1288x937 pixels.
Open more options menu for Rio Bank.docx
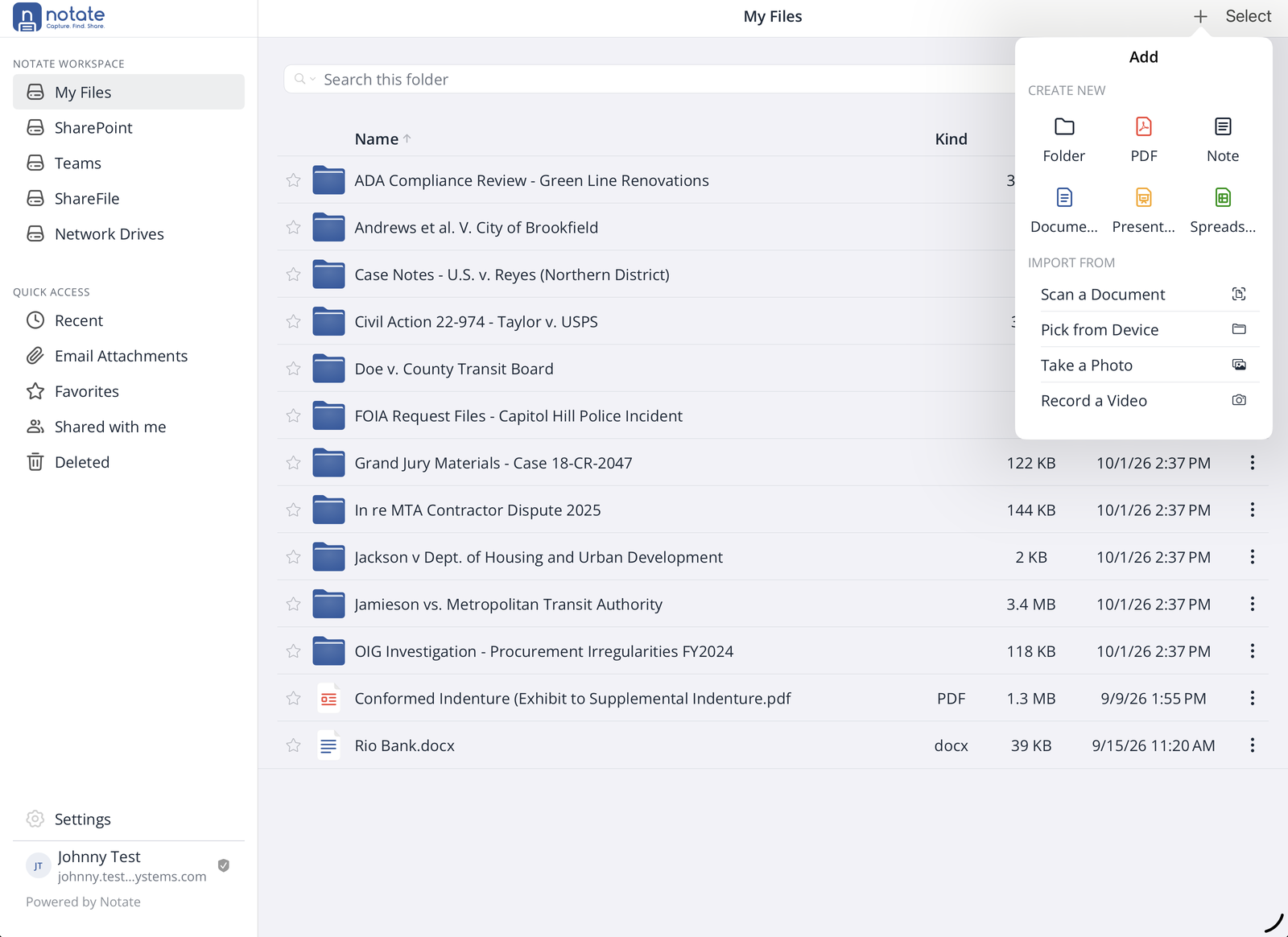tap(1252, 745)
